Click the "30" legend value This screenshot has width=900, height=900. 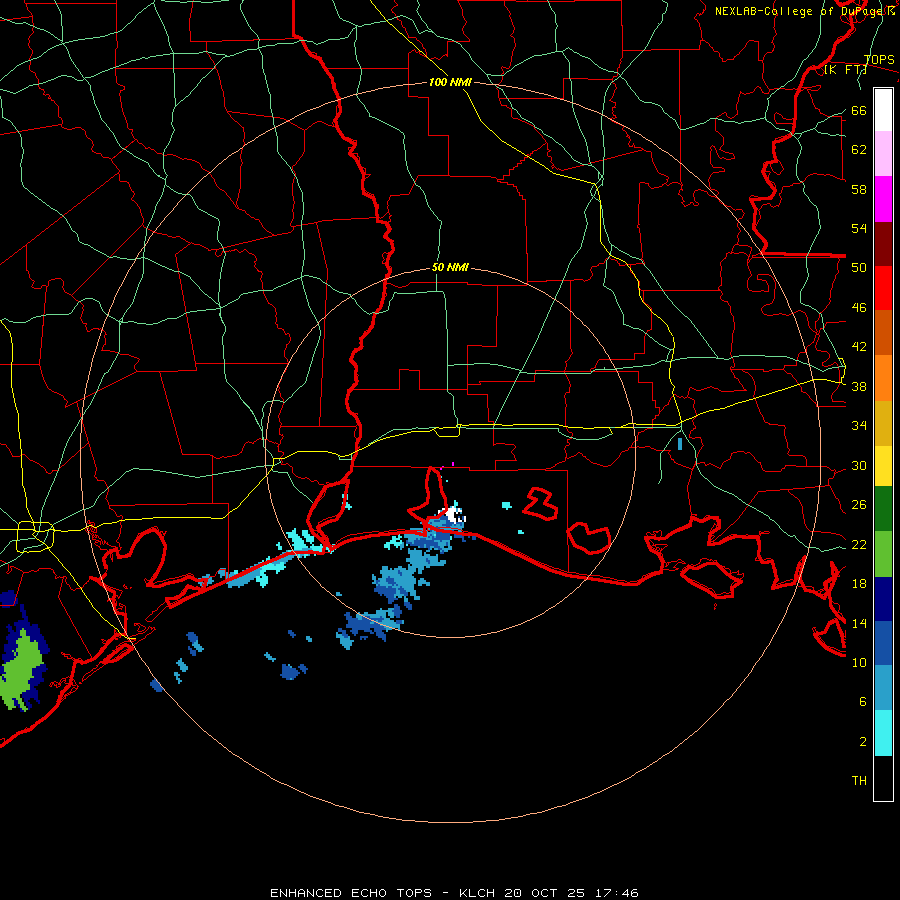click(x=859, y=465)
